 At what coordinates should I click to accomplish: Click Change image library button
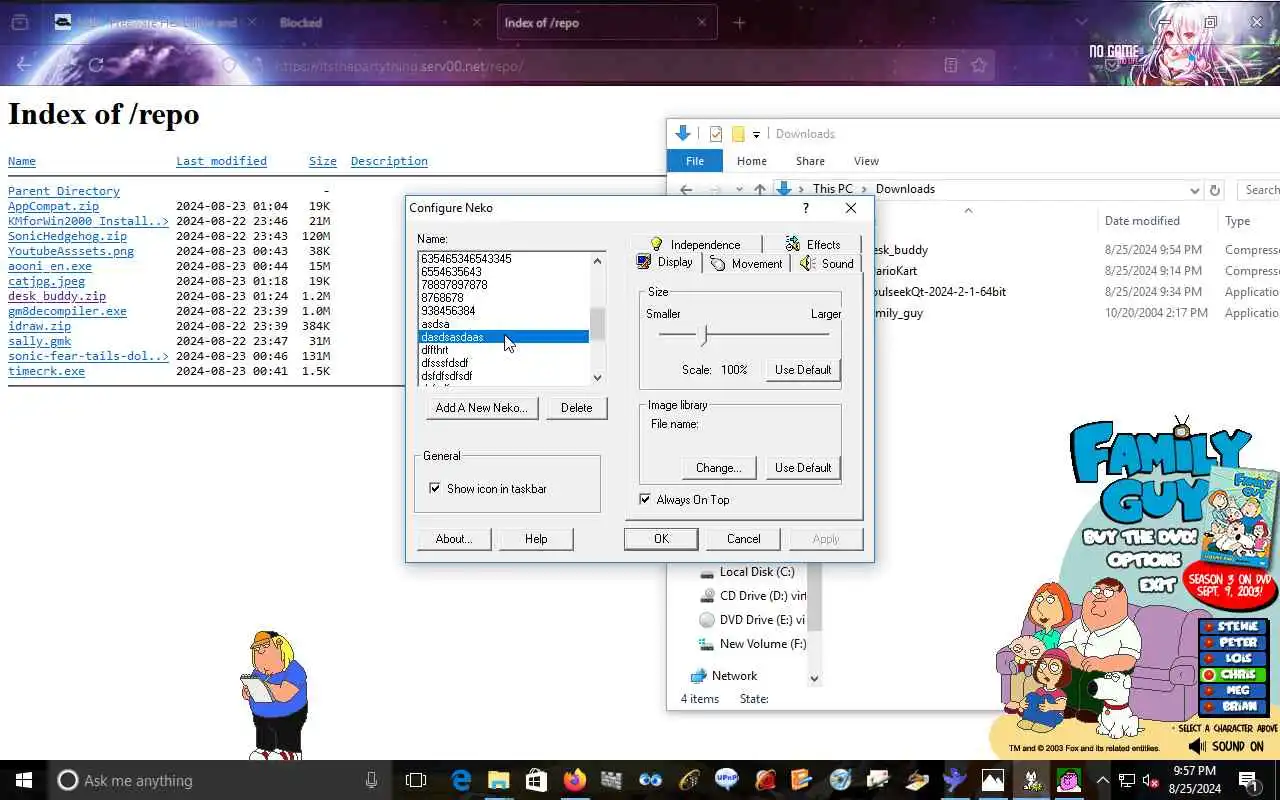click(x=718, y=468)
